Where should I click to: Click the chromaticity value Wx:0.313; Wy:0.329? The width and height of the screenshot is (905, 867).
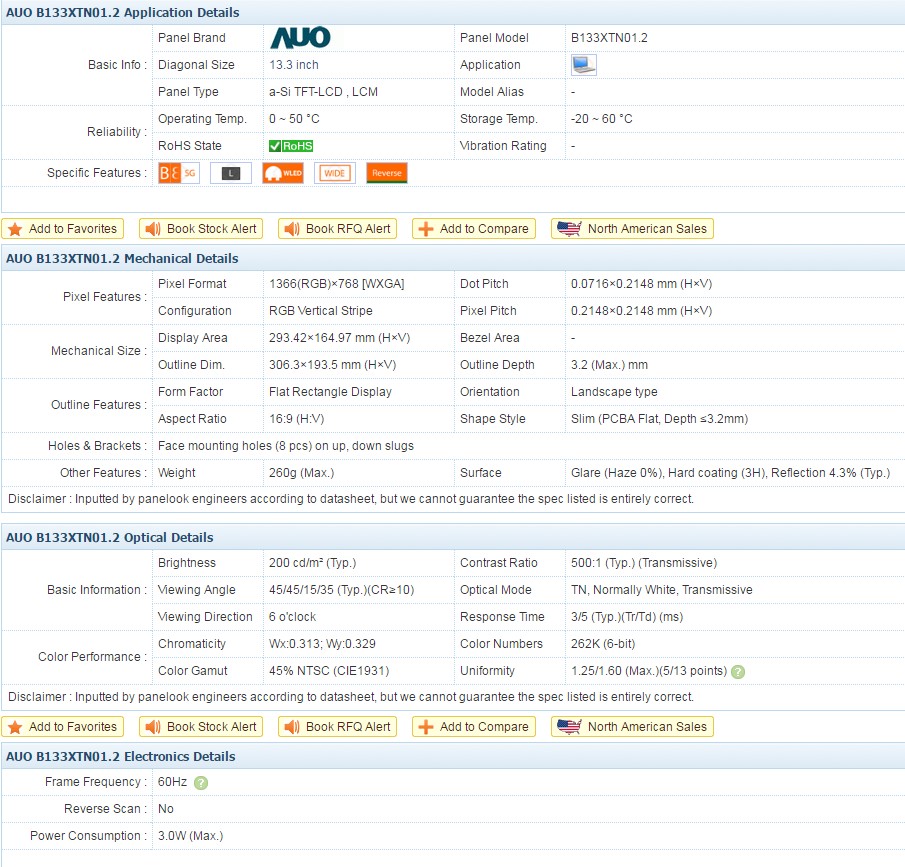coord(322,644)
